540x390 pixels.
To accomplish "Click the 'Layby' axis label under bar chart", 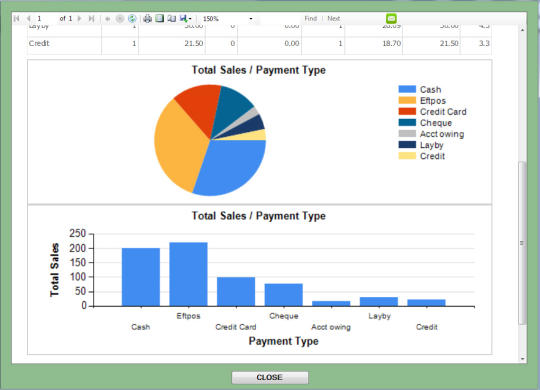I will pos(379,316).
